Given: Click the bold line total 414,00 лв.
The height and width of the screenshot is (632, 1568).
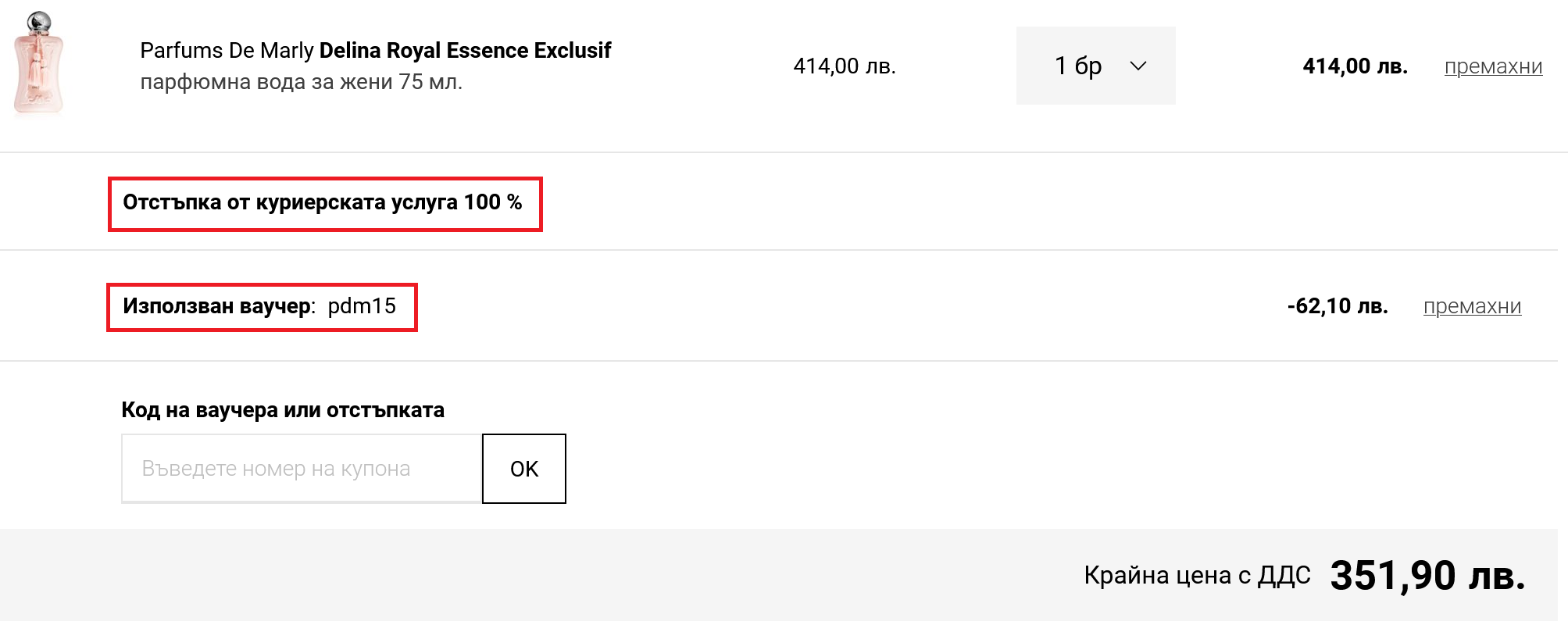Looking at the screenshot, I should point(1355,66).
